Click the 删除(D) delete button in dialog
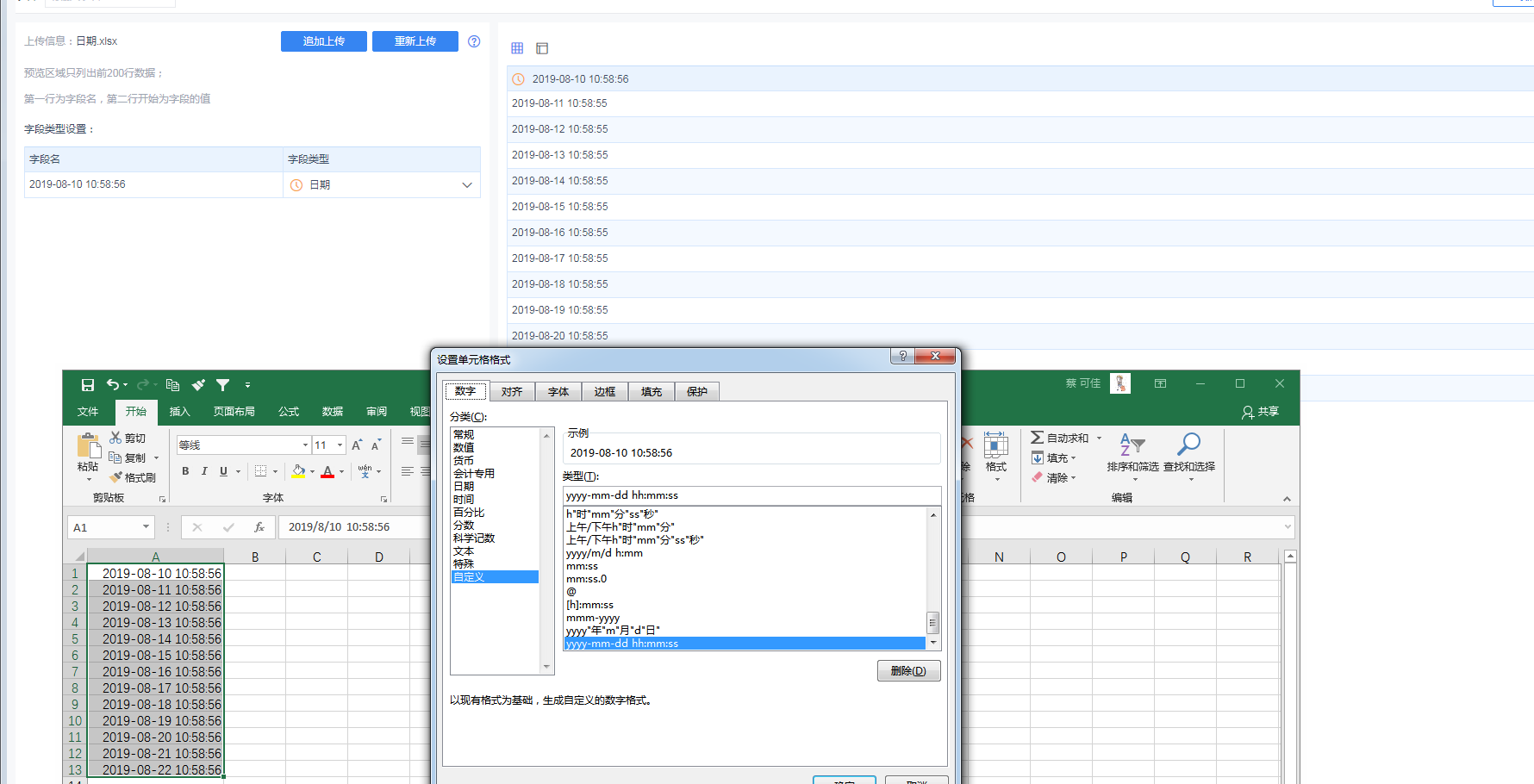Screen dimensions: 1534x784 pyautogui.click(x=908, y=671)
